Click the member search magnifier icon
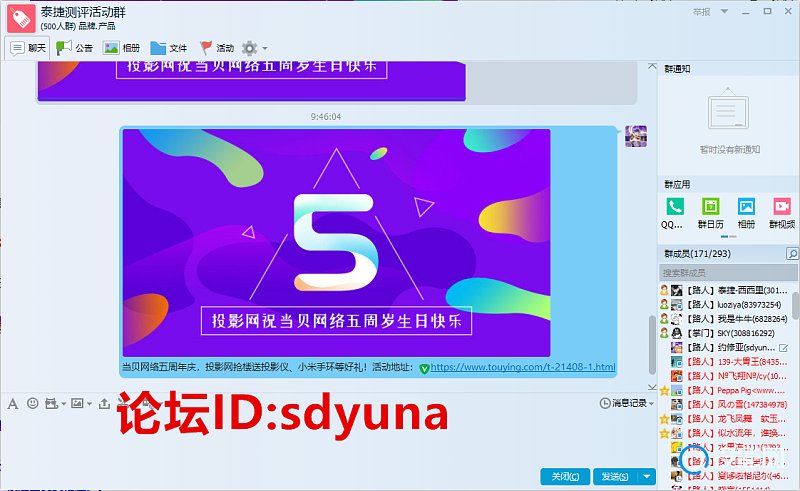The width and height of the screenshot is (800, 491). coord(792,253)
